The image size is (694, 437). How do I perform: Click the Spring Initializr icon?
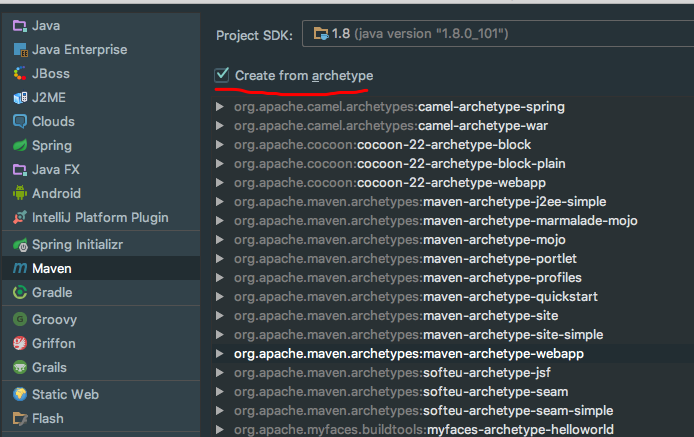20,245
